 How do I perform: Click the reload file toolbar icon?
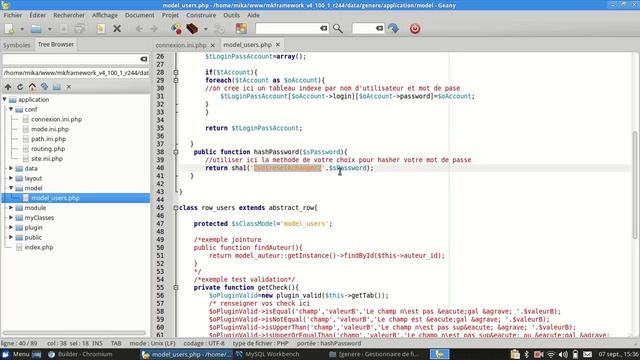point(100,29)
